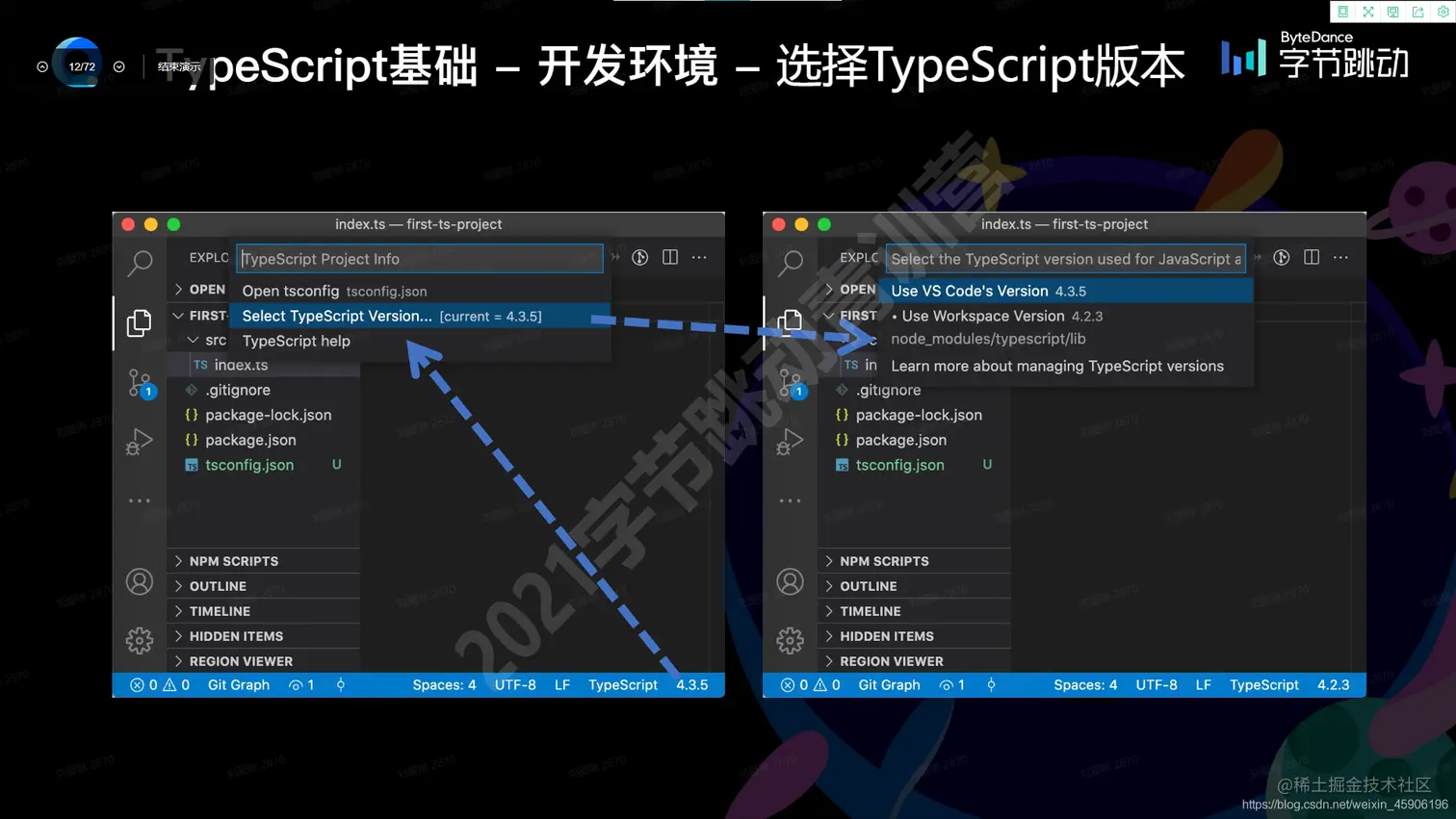Image resolution: width=1456 pixels, height=819 pixels.
Task: Open Accounts icon in left VS Code window
Action: tap(140, 581)
